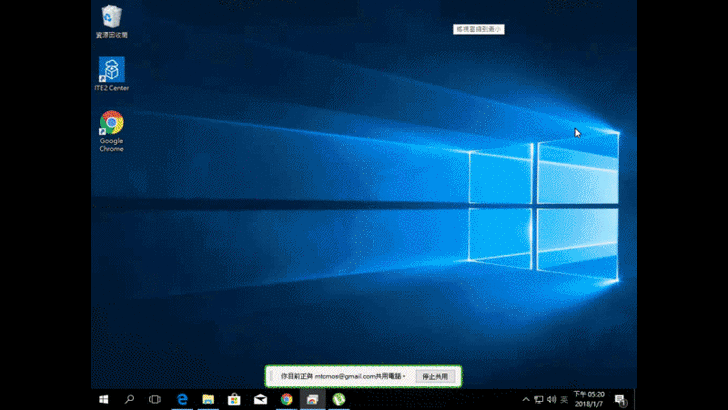The height and width of the screenshot is (410, 728).
Task: Select the active remote desktop taskbar icon
Action: pos(312,399)
